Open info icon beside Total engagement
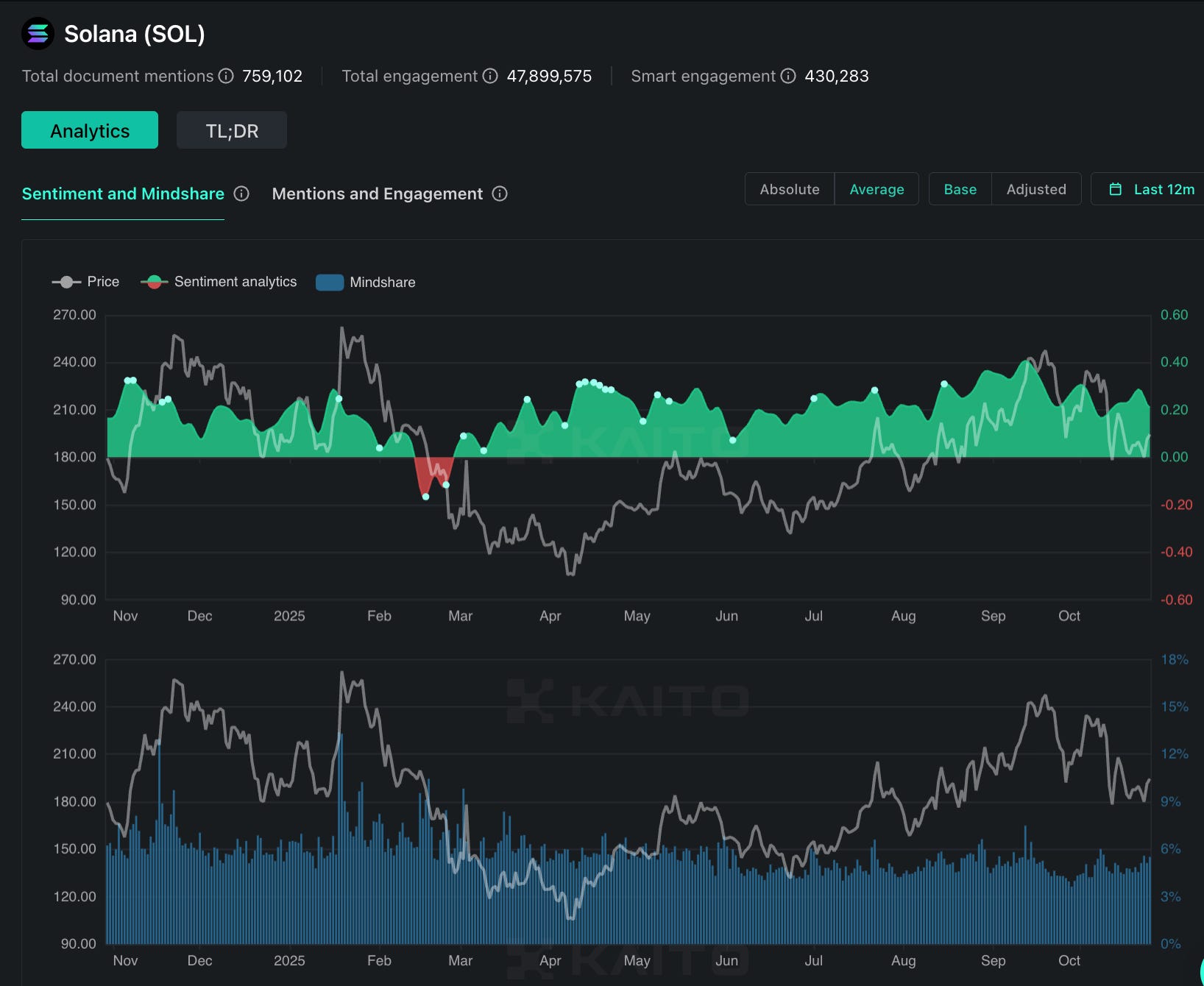This screenshot has width=1204, height=986. pyautogui.click(x=490, y=76)
